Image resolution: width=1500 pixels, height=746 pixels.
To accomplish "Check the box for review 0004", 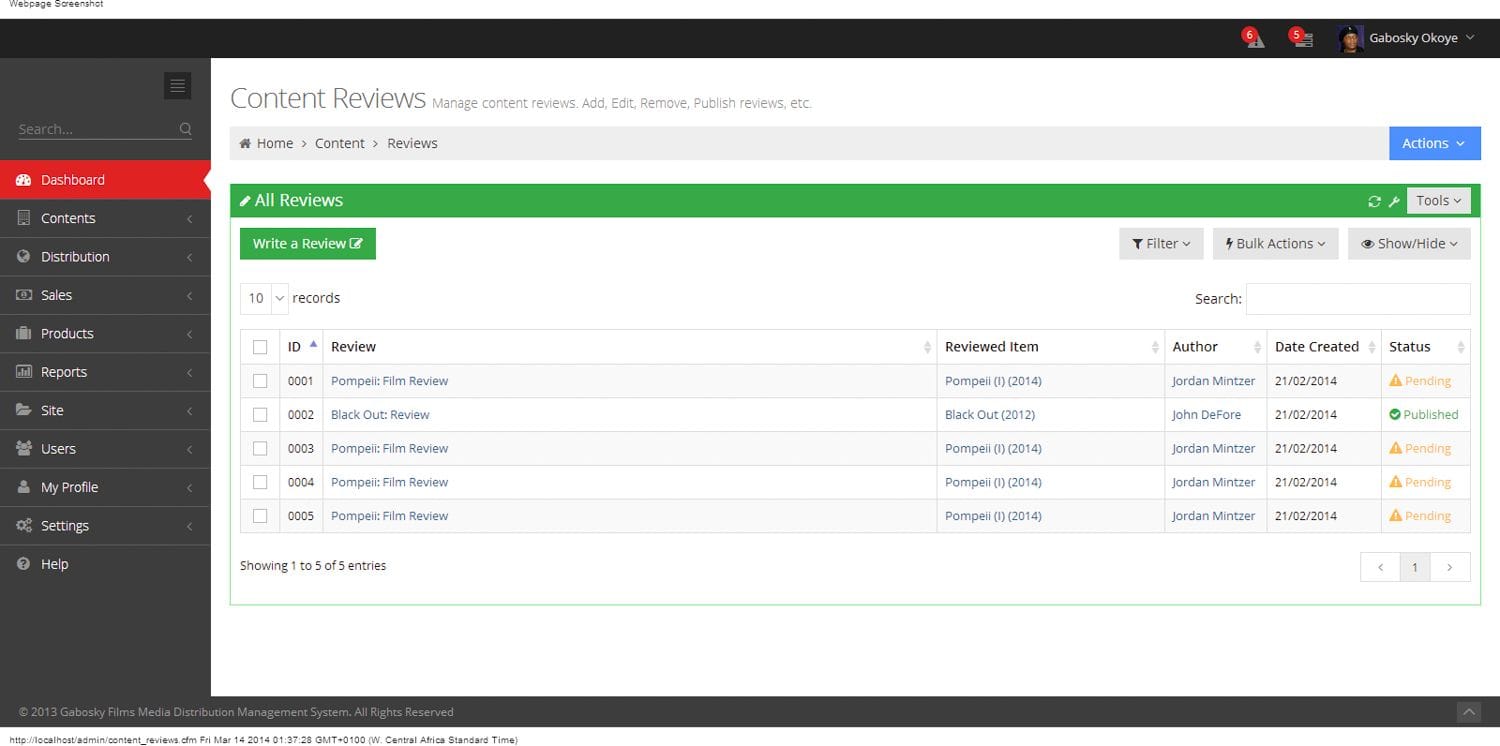I will point(260,482).
